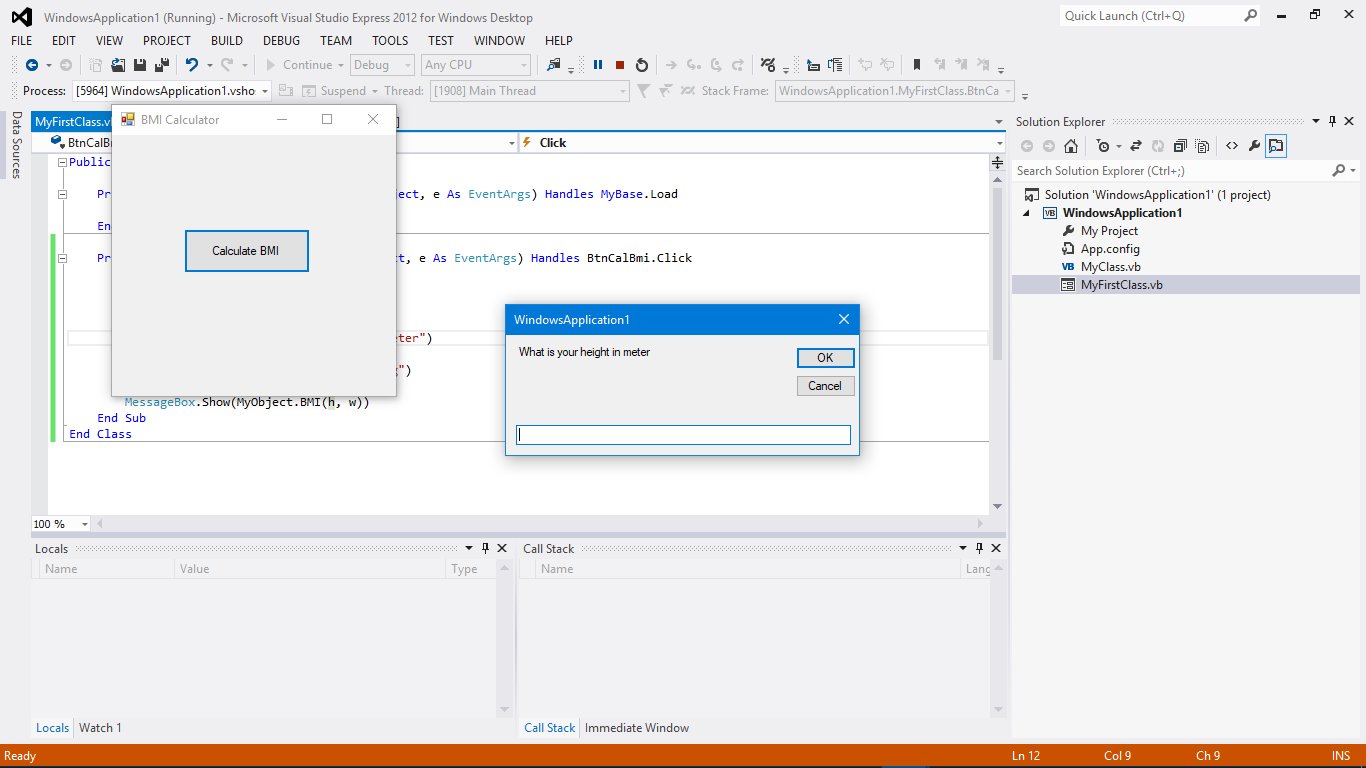Viewport: 1366px width, 768px height.
Task: Toggle auto-hide pin on Locals panel
Action: [486, 548]
